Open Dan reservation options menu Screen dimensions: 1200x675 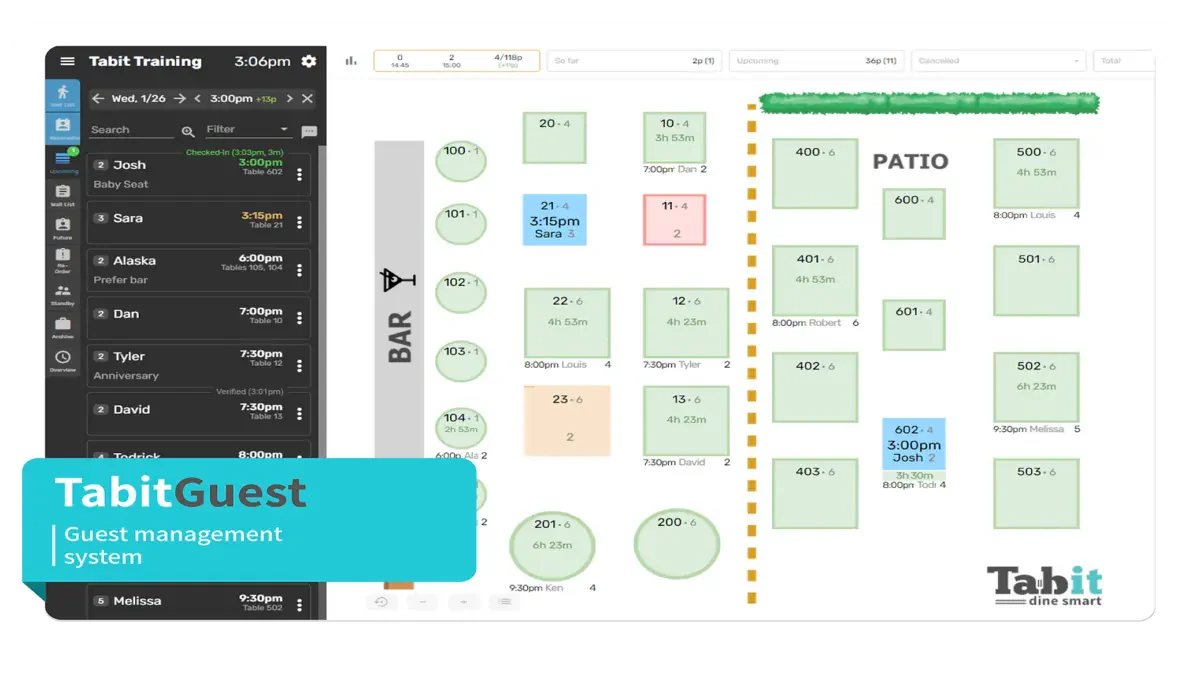pos(299,318)
